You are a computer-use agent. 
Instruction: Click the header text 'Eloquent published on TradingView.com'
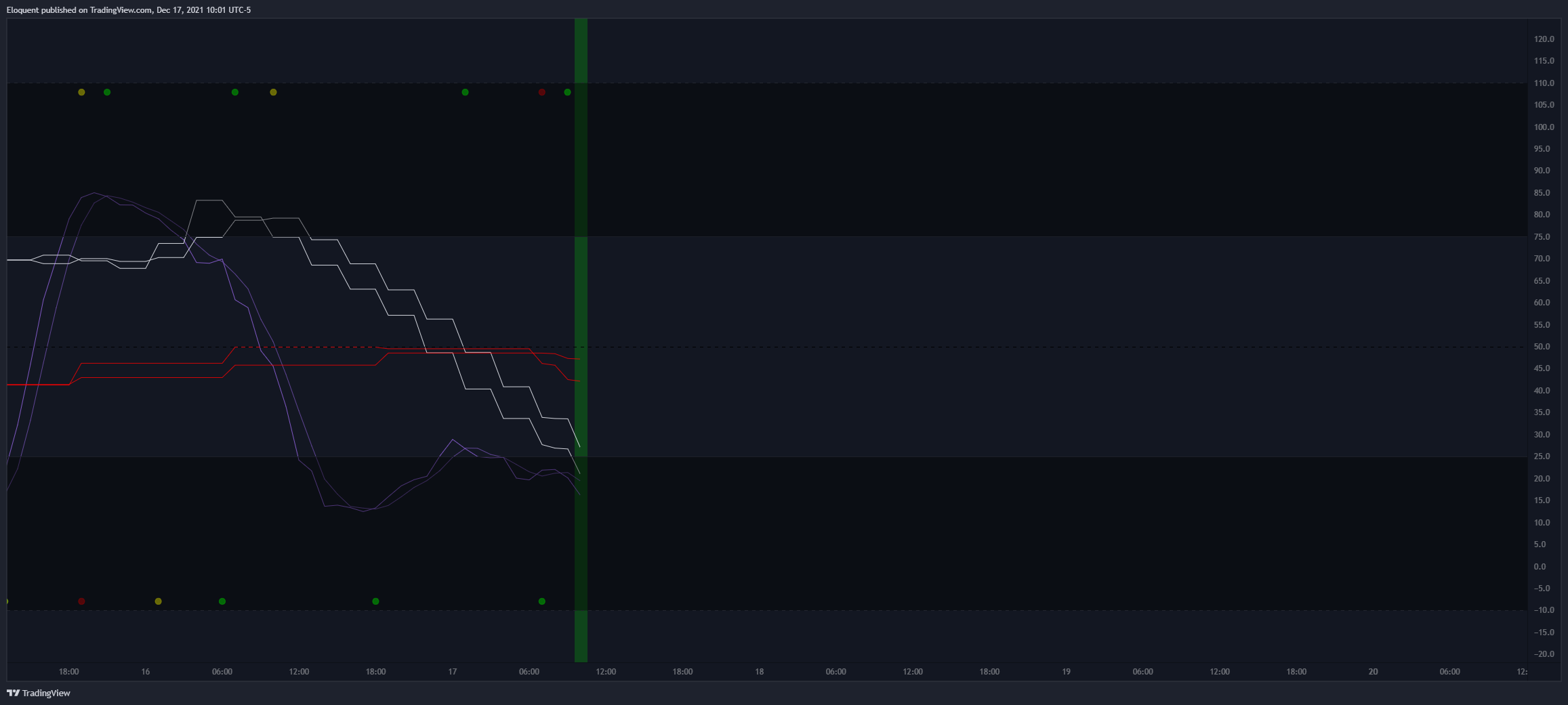[x=79, y=10]
